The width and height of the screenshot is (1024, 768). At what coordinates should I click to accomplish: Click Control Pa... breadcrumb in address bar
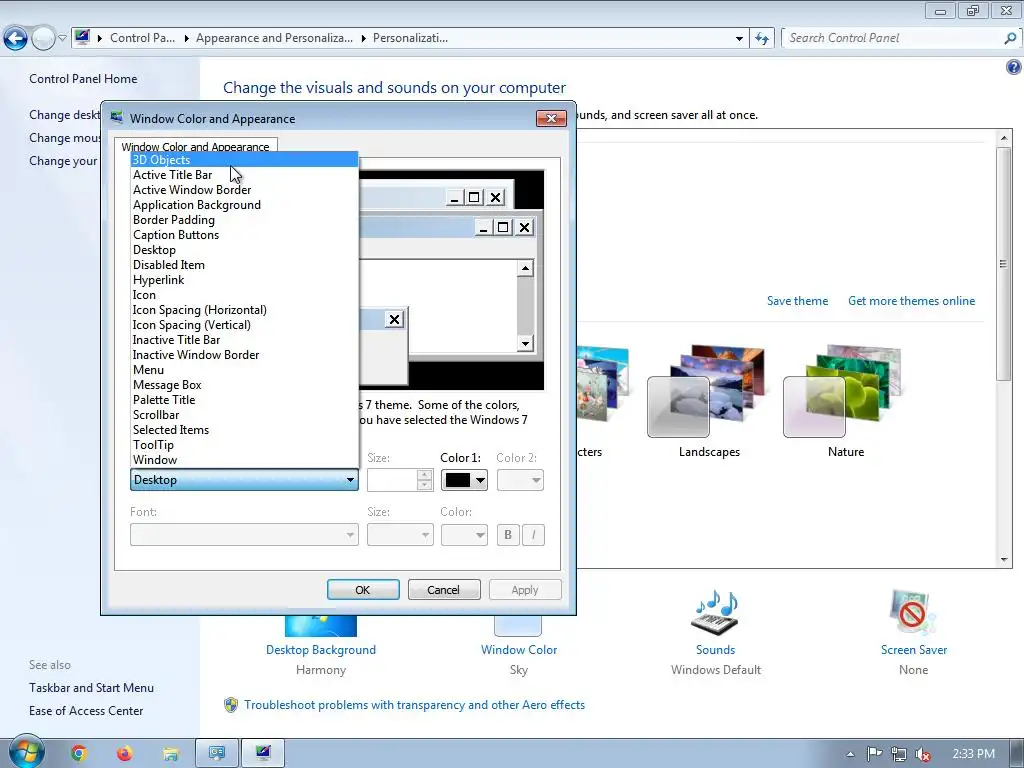(x=142, y=38)
